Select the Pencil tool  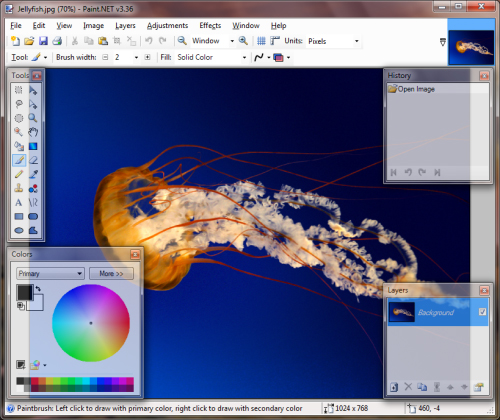[19, 174]
